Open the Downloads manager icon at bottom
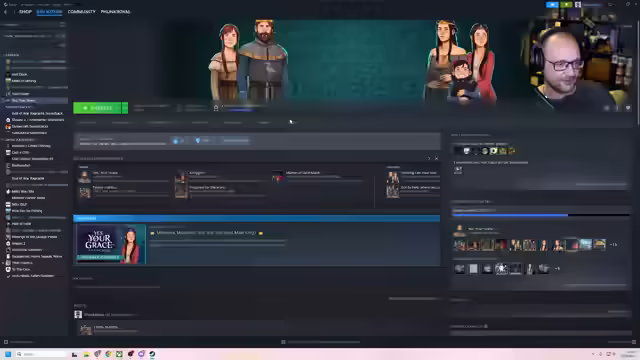The width and height of the screenshot is (640, 360). tap(283, 342)
